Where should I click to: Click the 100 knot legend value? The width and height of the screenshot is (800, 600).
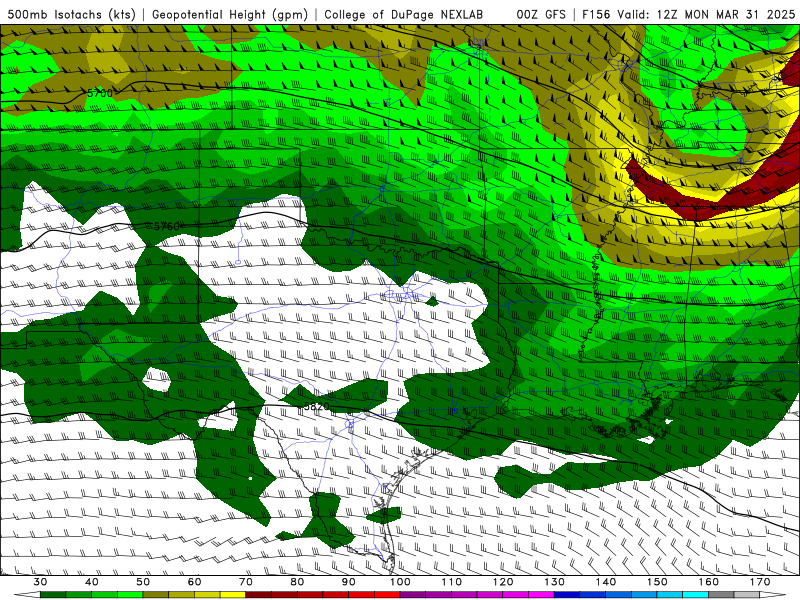(x=400, y=582)
